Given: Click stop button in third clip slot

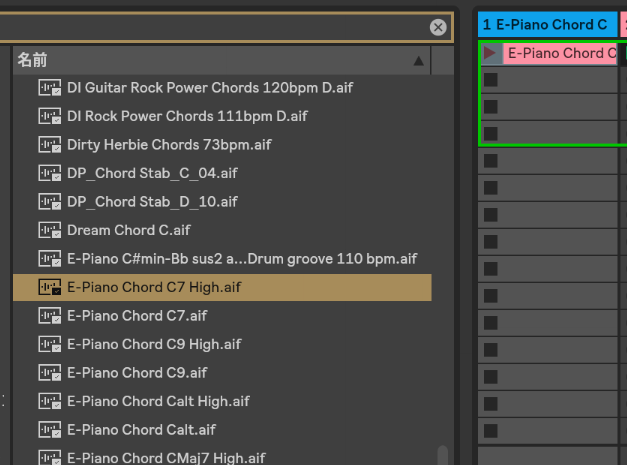Looking at the screenshot, I should (490, 106).
